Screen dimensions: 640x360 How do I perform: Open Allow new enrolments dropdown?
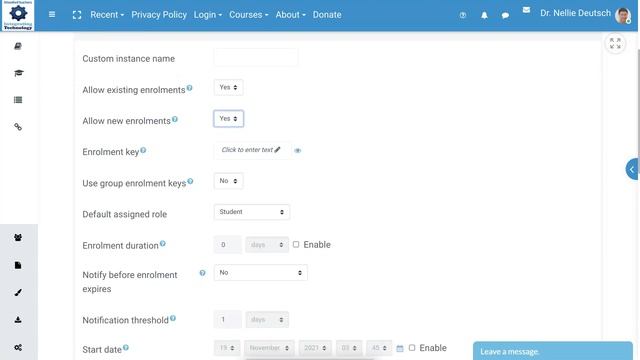click(x=229, y=119)
